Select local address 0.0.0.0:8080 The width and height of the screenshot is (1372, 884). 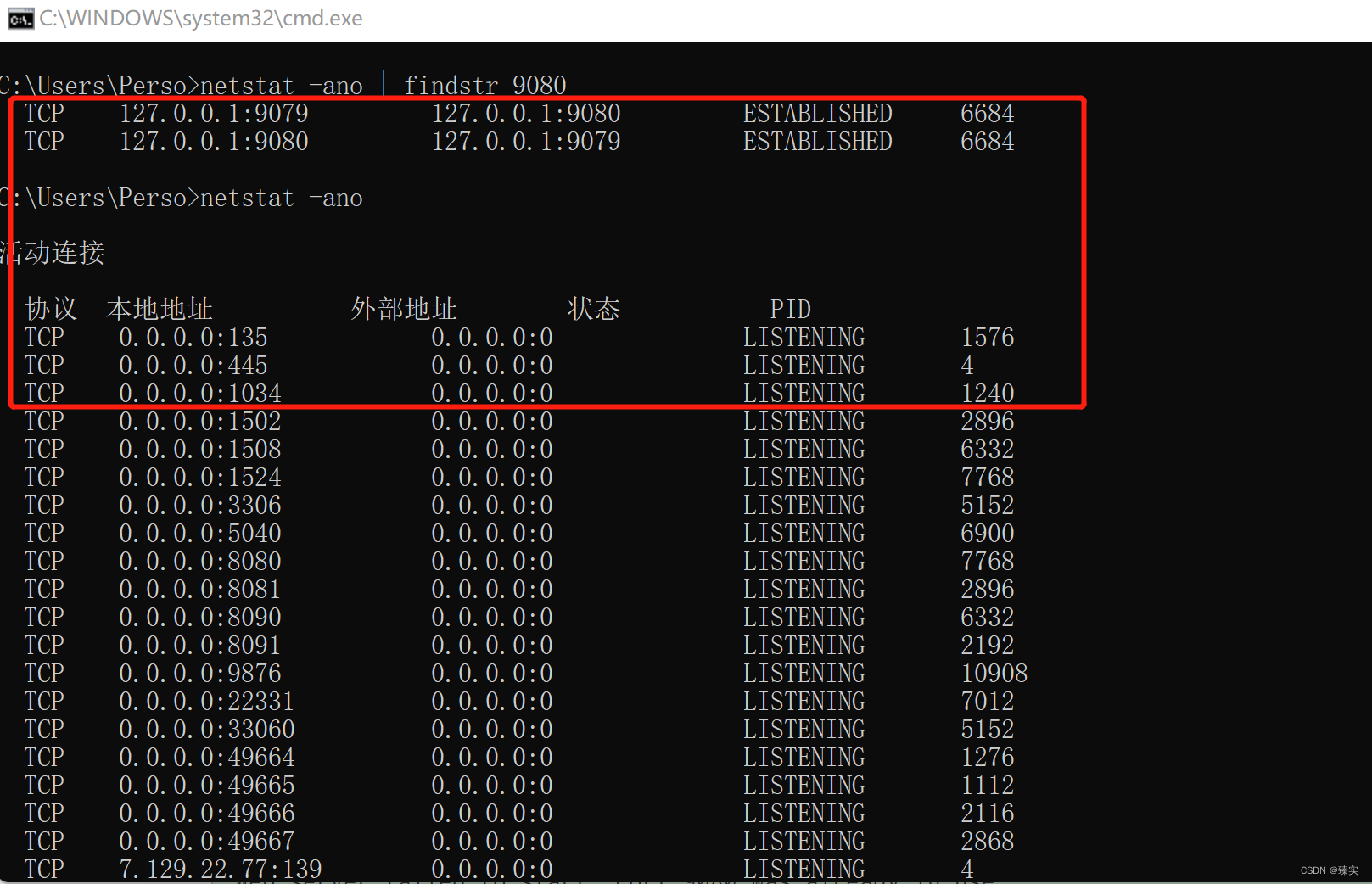pos(200,562)
